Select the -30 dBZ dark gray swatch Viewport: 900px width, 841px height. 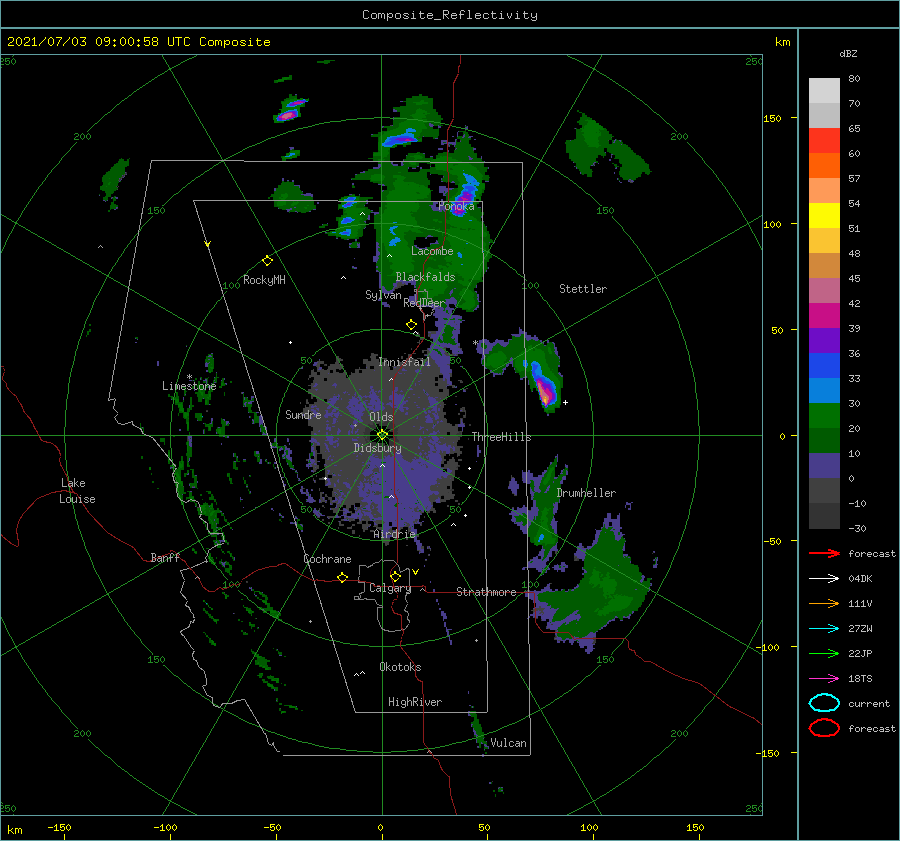[x=824, y=516]
